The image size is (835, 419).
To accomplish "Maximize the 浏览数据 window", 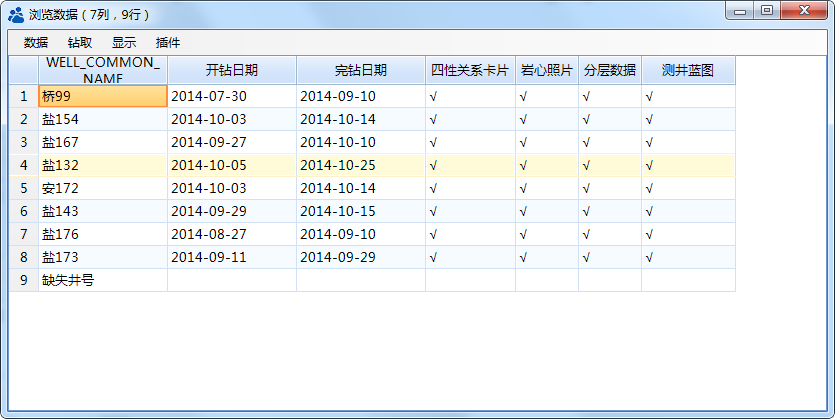I will pos(767,11).
